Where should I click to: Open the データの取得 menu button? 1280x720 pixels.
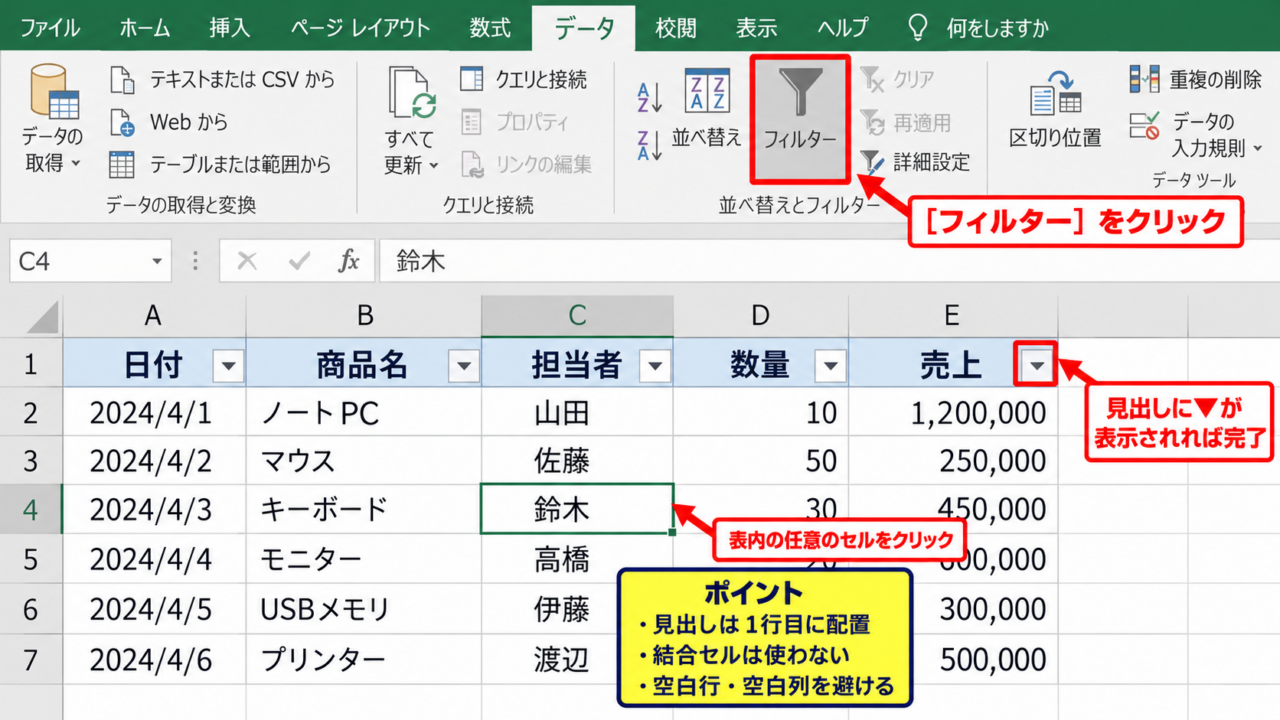[x=53, y=119]
